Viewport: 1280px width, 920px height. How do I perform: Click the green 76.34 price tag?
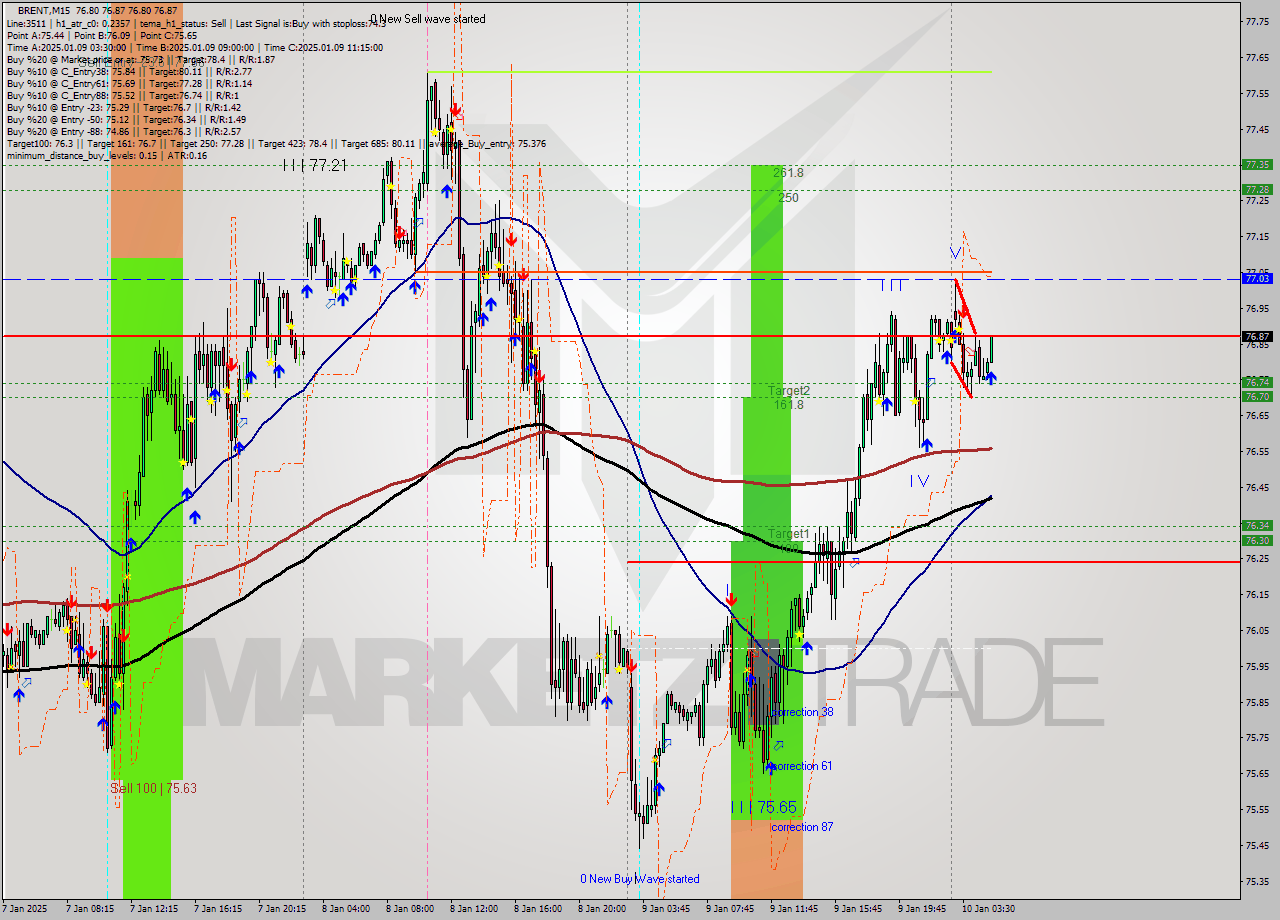[1257, 525]
